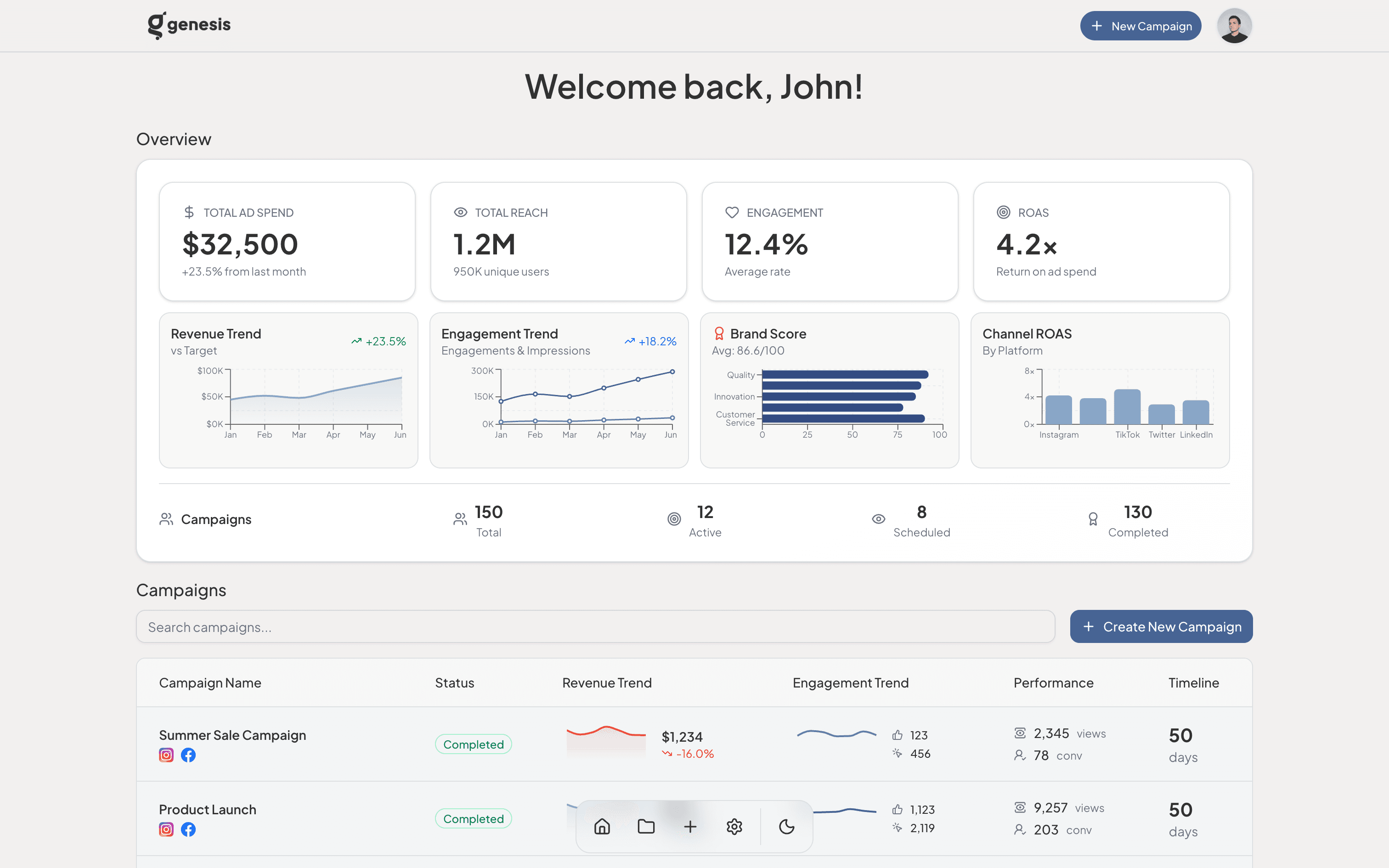Open the New Campaign button in the header
1389x868 pixels.
pos(1141,25)
